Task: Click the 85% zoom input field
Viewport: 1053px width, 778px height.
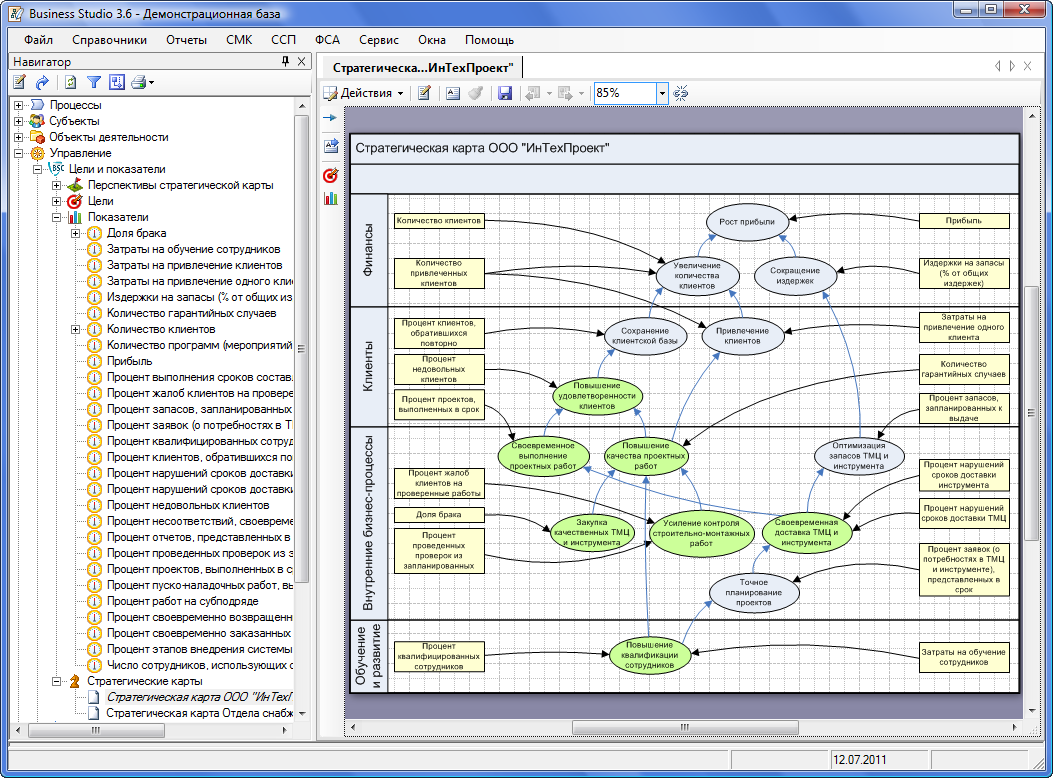Action: coord(625,93)
